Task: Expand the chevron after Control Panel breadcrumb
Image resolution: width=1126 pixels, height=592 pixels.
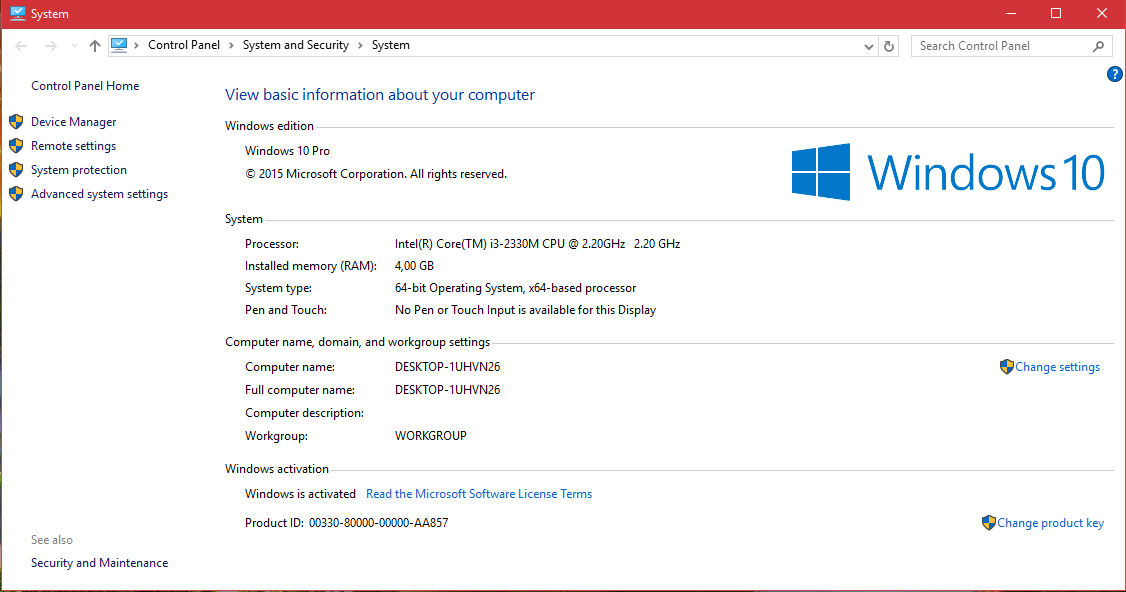Action: [x=232, y=46]
